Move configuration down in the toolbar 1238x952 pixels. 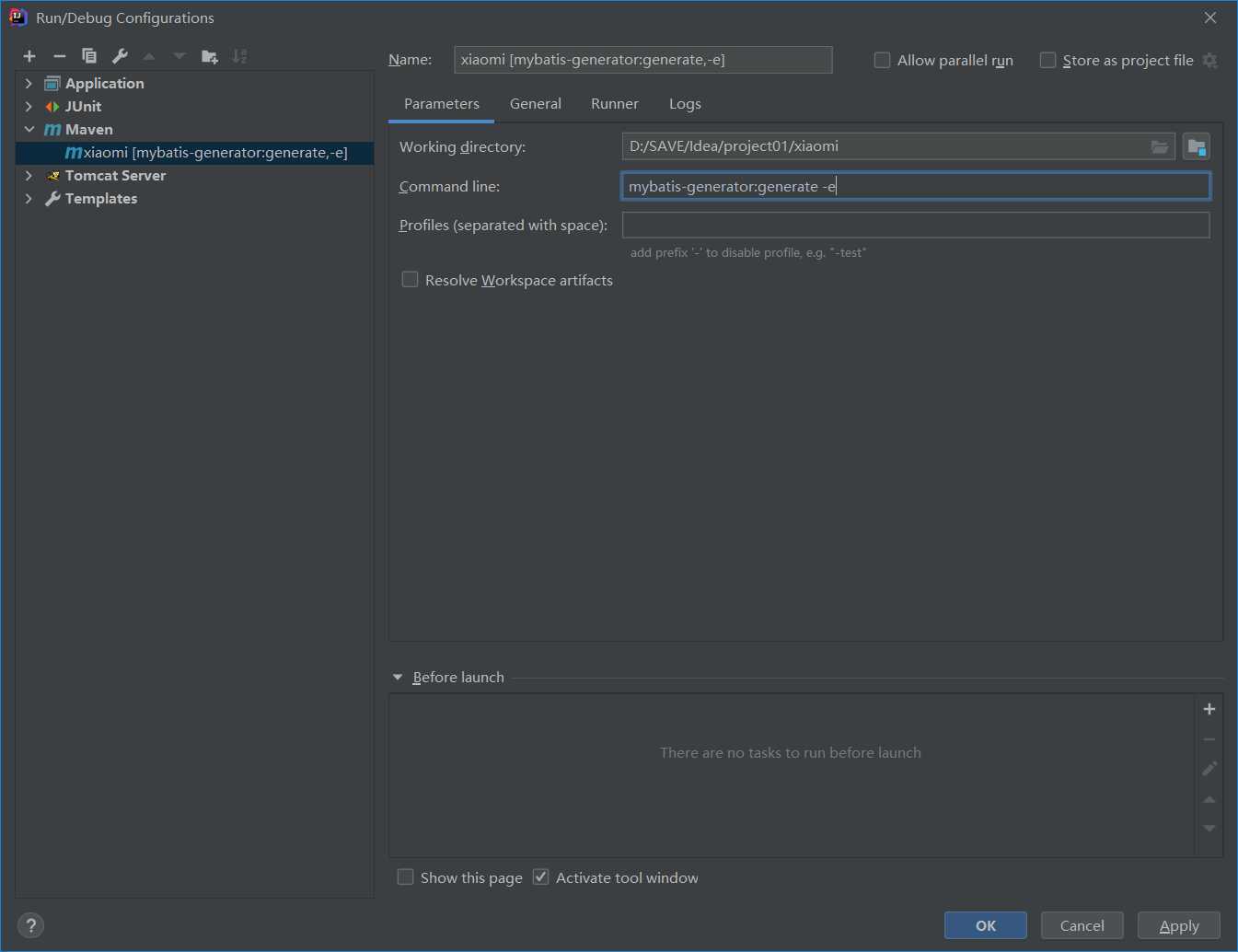(x=179, y=56)
